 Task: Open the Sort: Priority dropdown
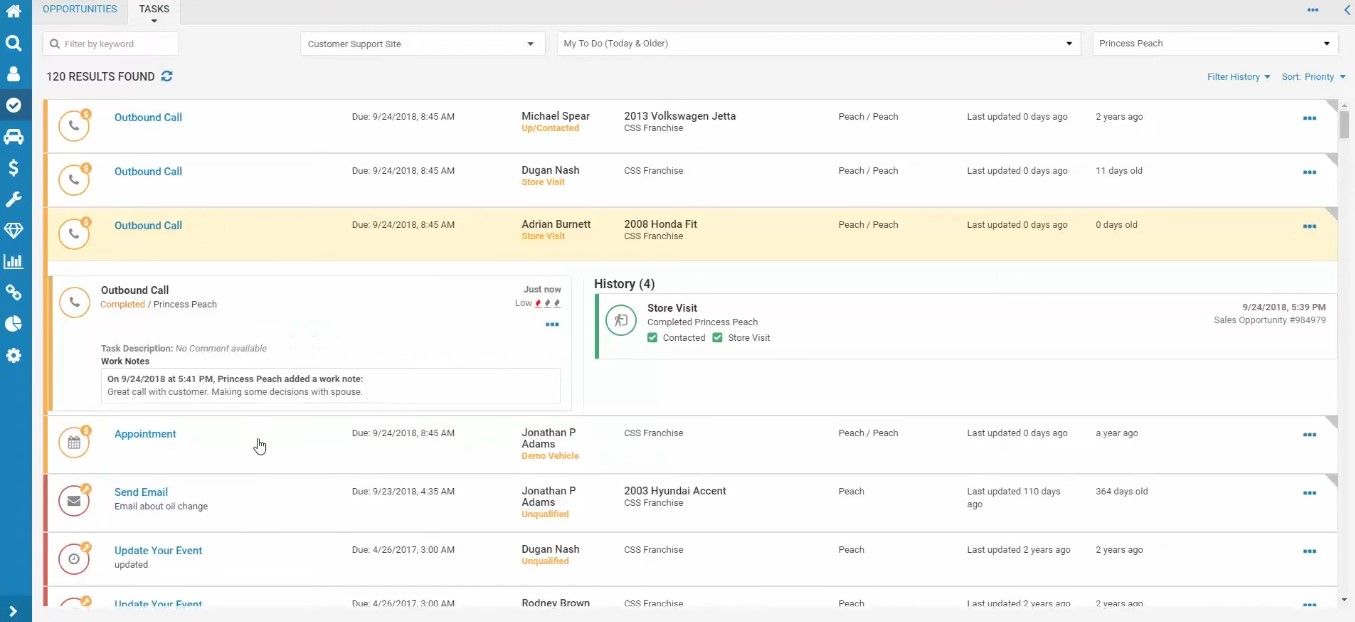point(1312,77)
